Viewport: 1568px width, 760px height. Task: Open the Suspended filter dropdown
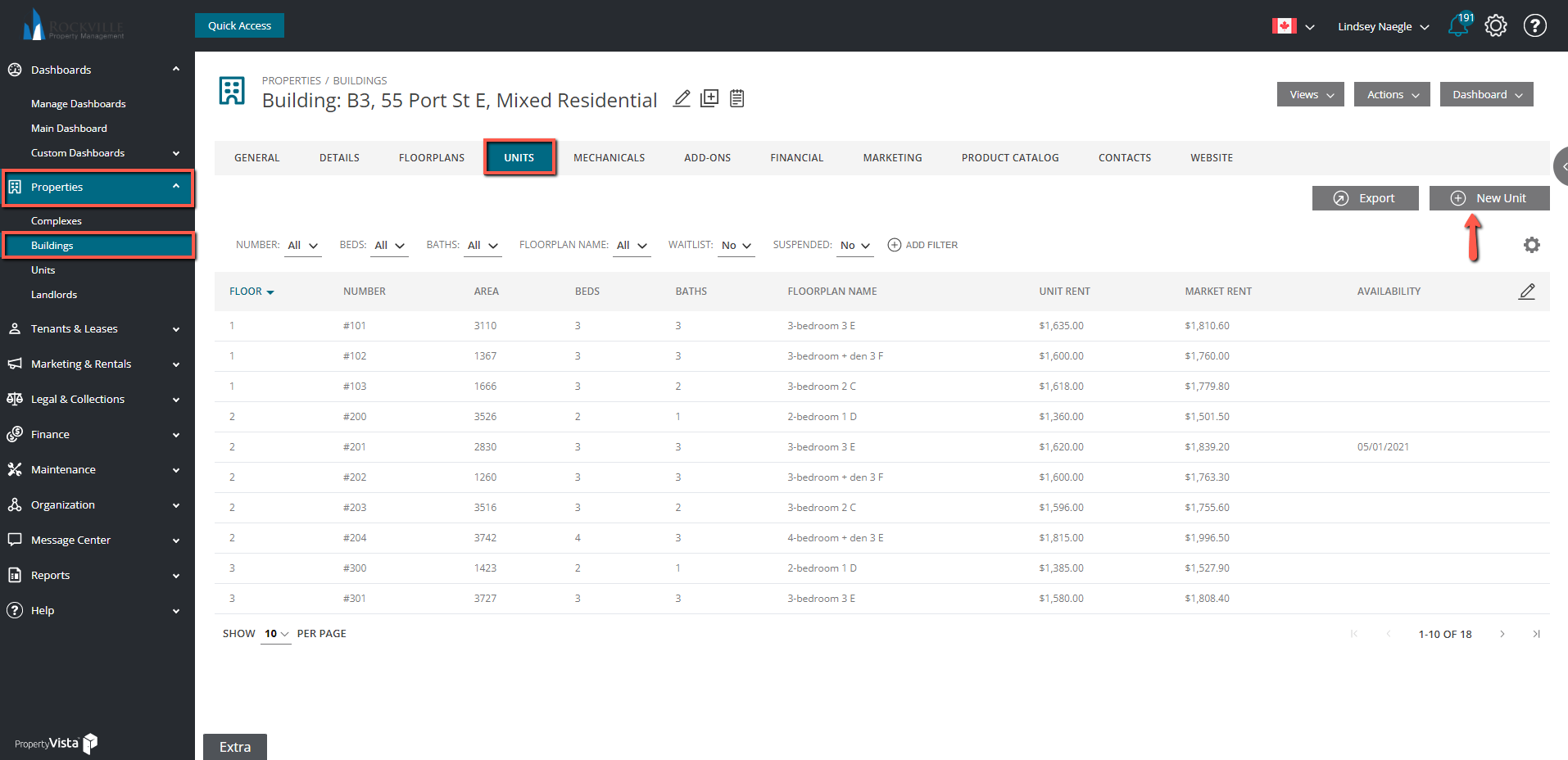[855, 246]
